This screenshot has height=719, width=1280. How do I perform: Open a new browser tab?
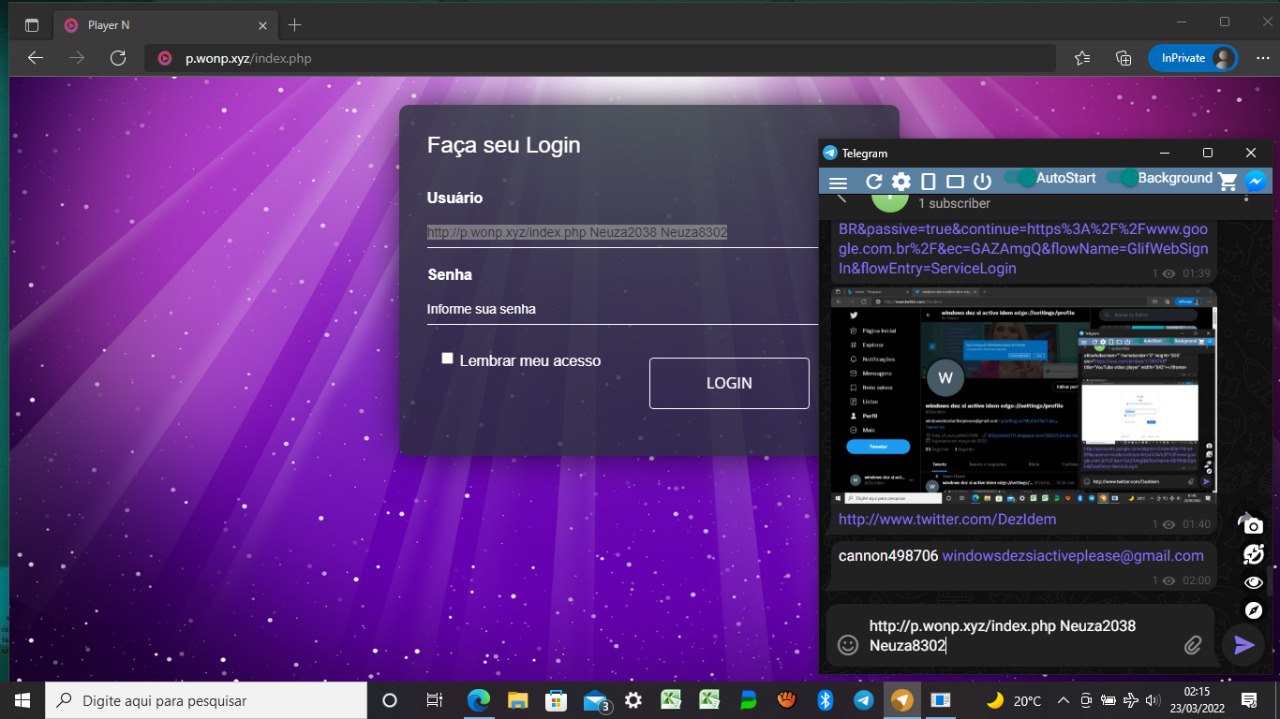coord(294,25)
